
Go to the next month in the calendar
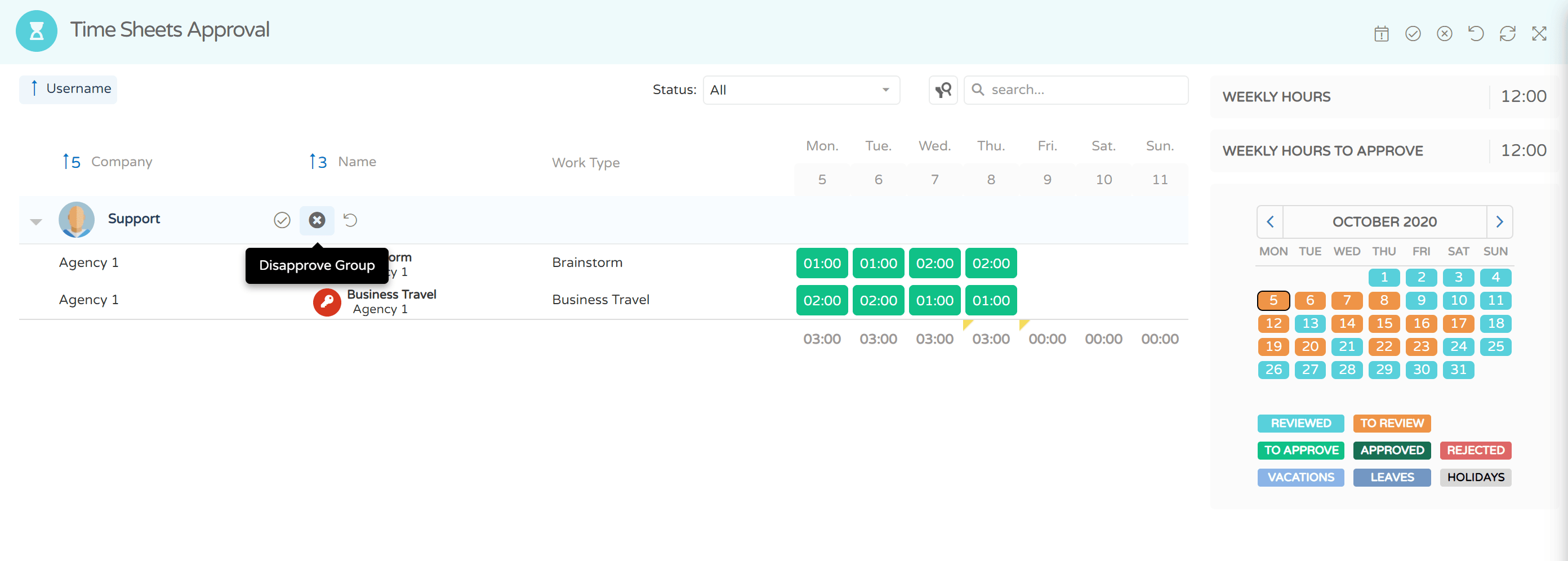[1499, 222]
